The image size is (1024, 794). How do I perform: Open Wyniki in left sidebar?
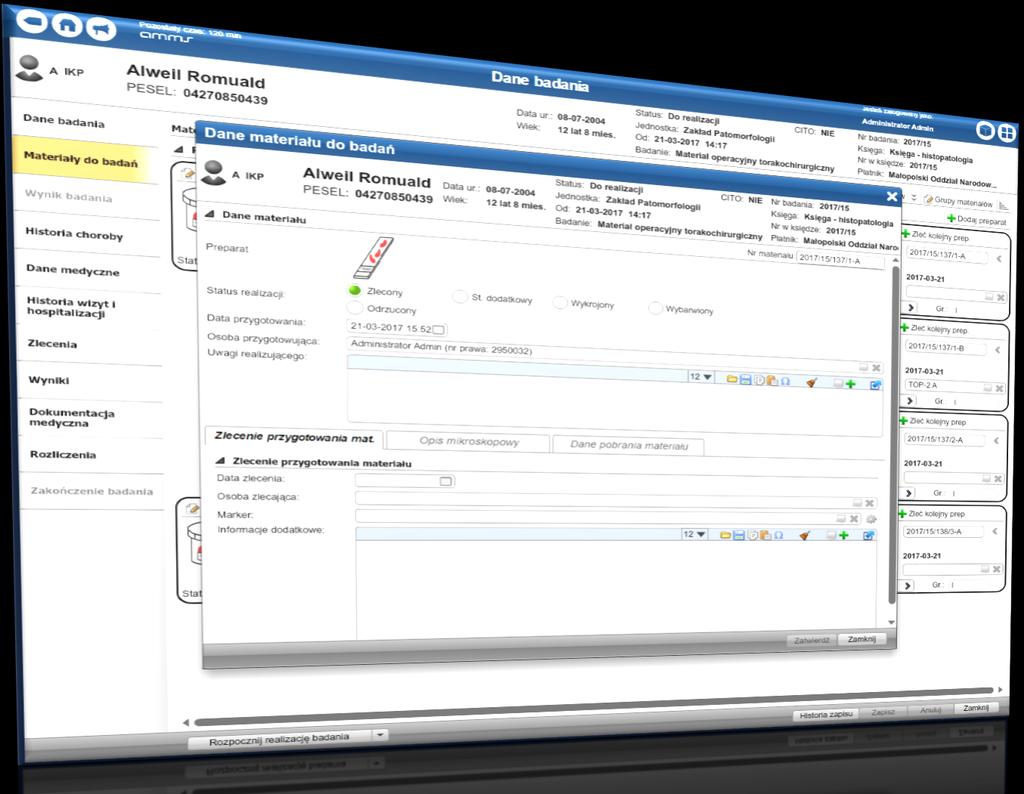coord(49,380)
